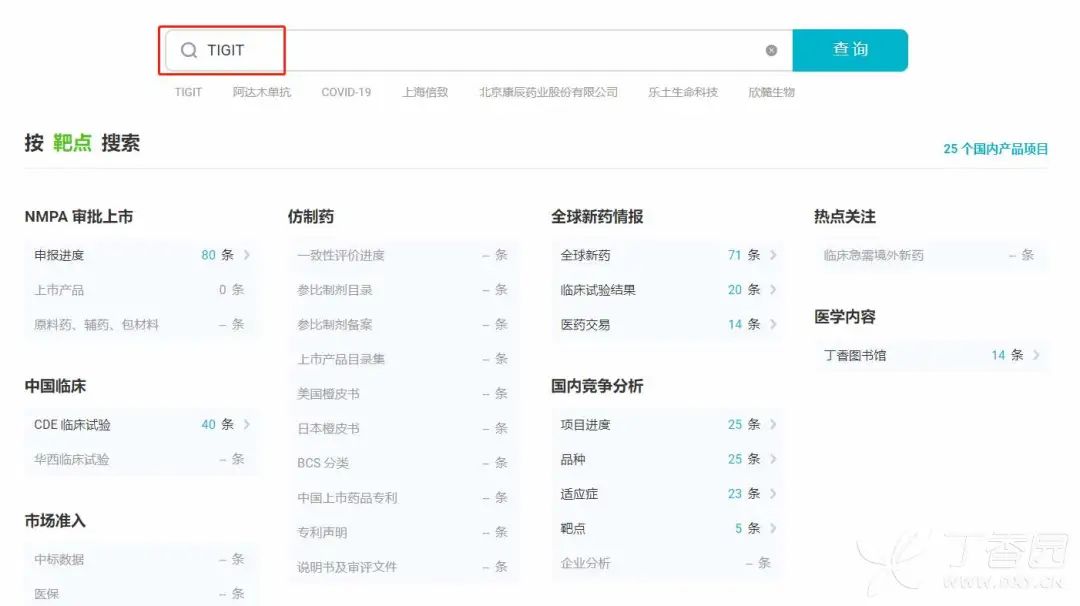
Task: Click 20 count in 临床试验结果 row
Action: (x=734, y=289)
